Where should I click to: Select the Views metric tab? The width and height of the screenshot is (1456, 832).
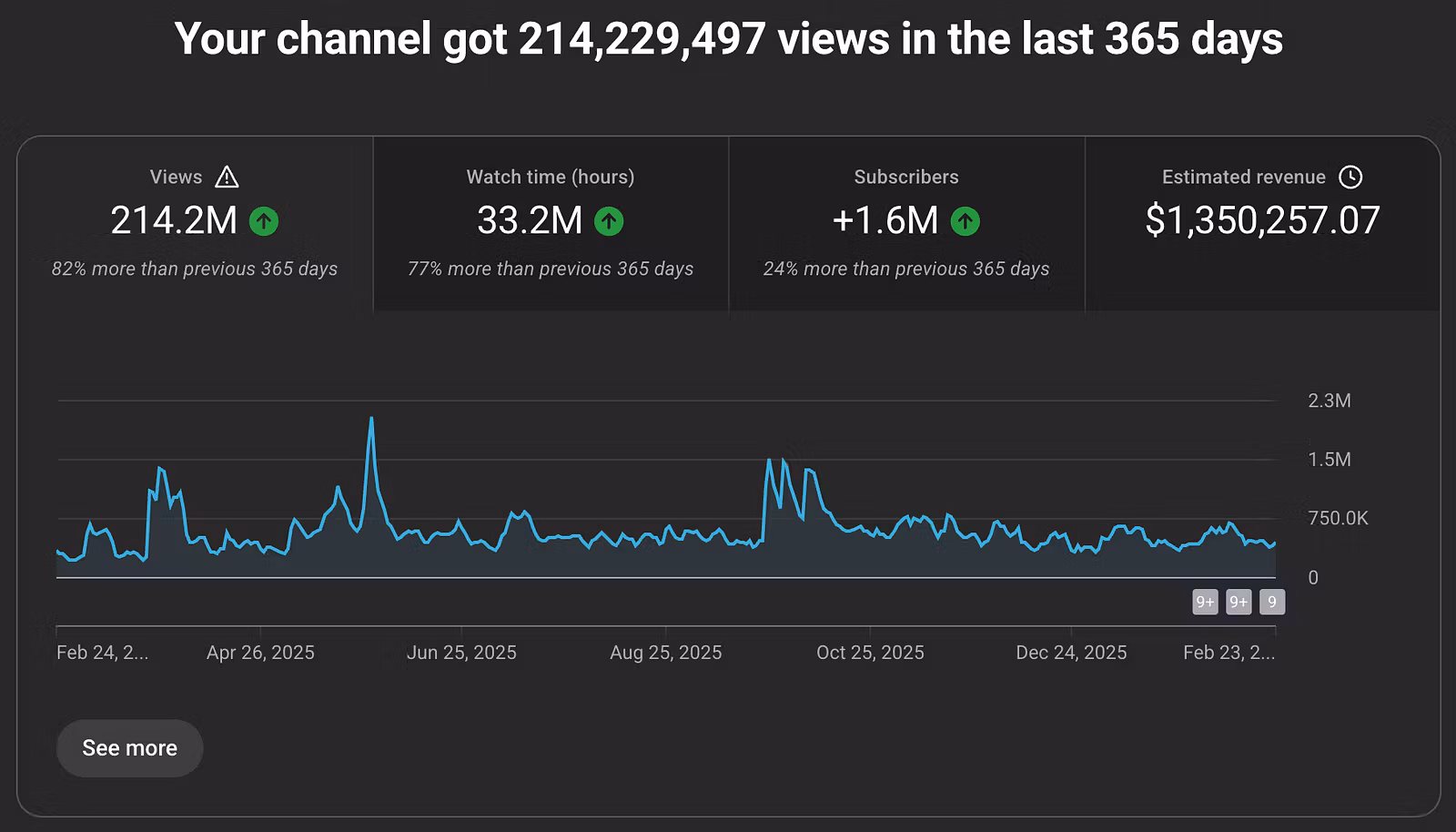click(195, 224)
